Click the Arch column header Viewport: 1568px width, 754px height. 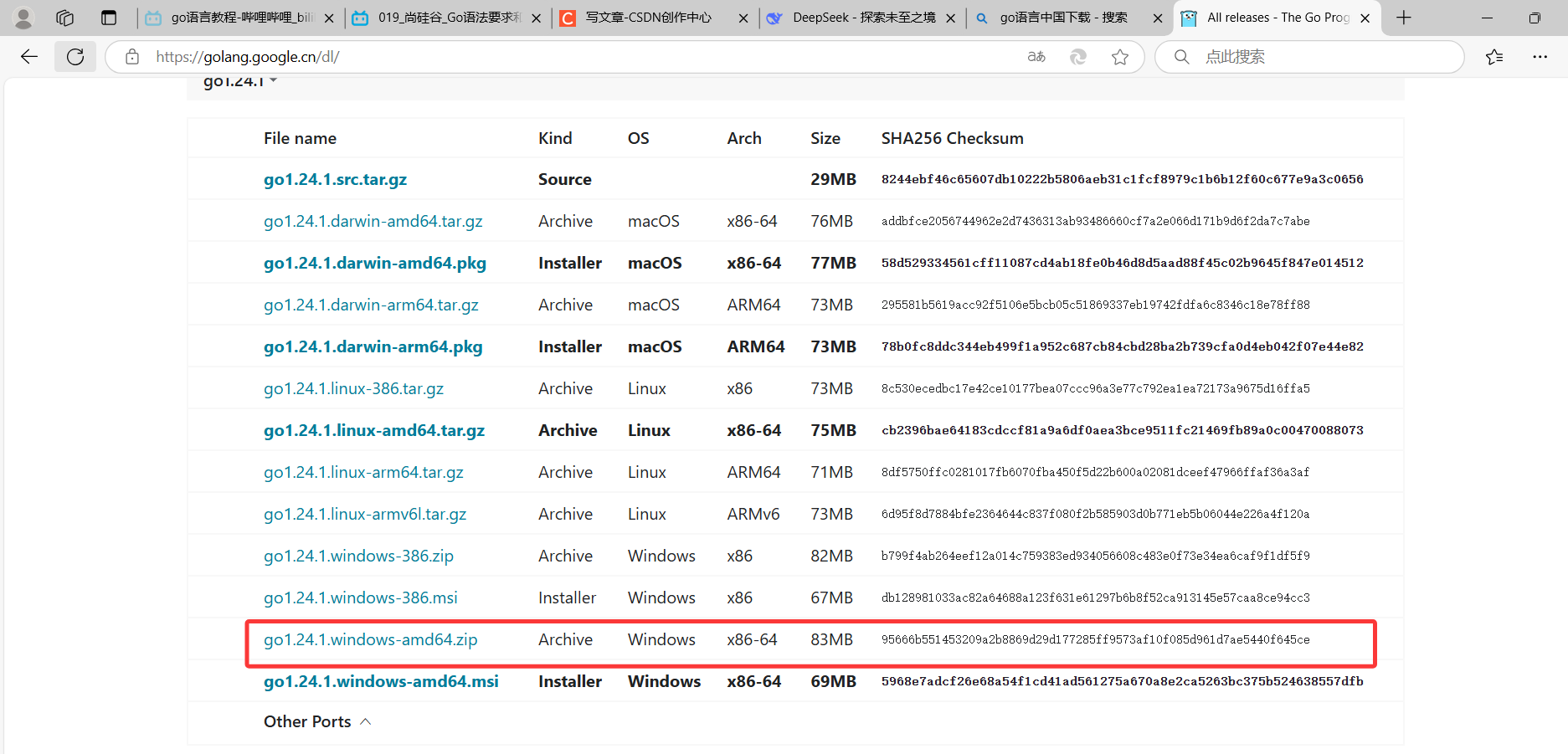pos(744,138)
